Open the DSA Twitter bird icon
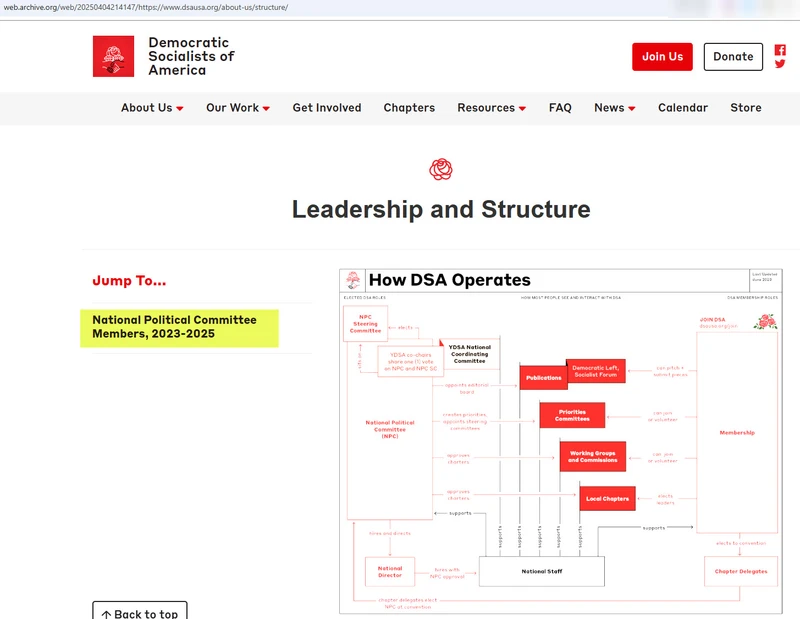Screen dimensions: 800x619 (780, 64)
